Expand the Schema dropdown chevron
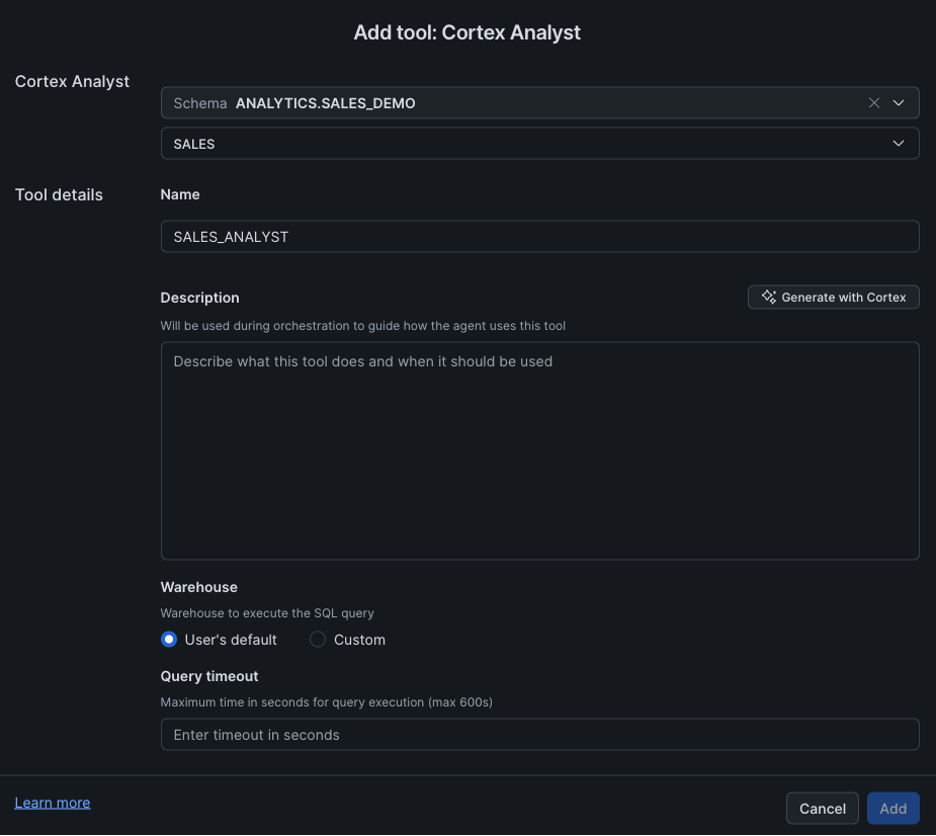936x836 pixels. (898, 103)
